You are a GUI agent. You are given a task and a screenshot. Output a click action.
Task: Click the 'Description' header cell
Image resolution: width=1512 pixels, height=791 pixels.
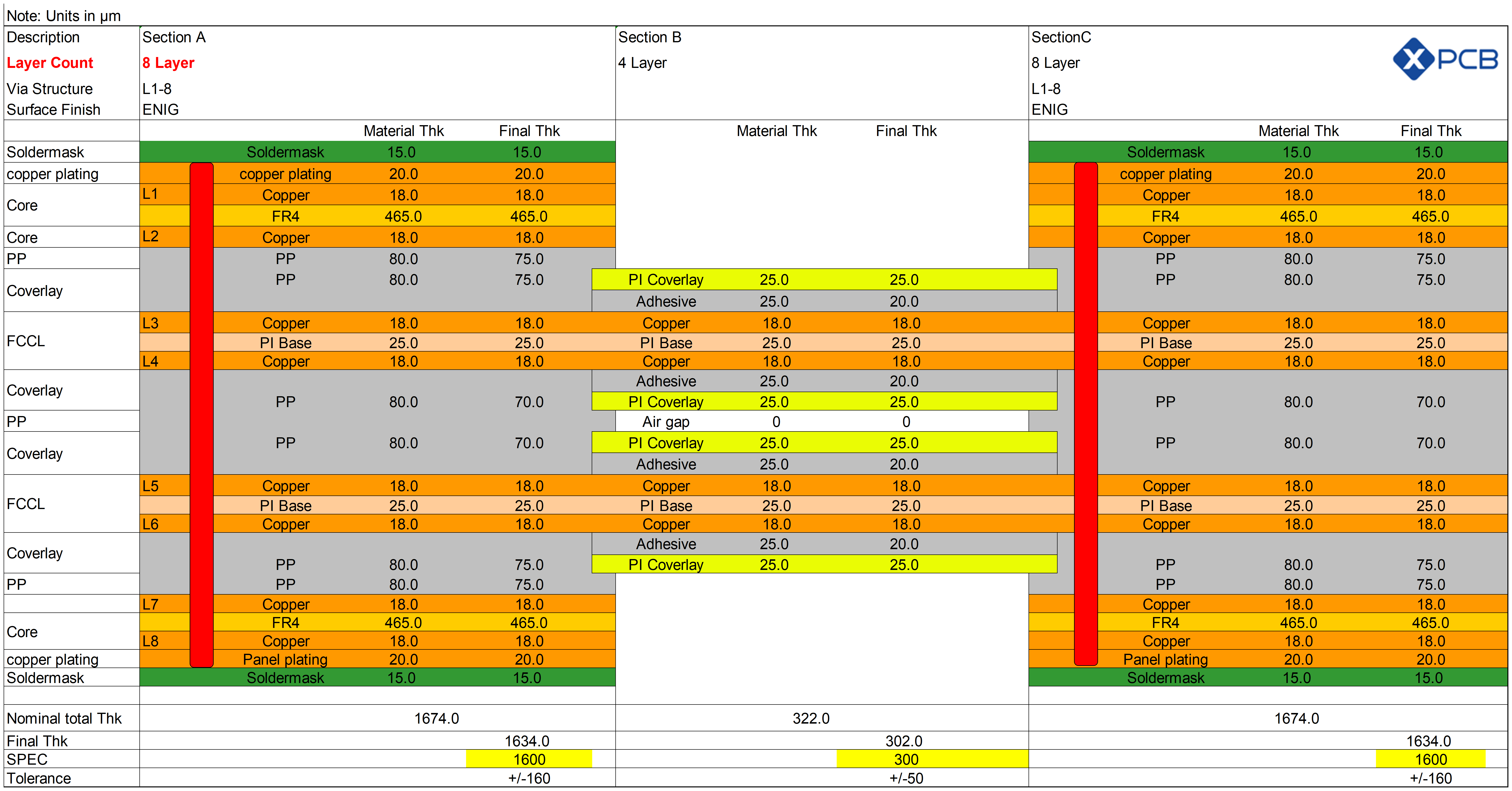pyautogui.click(x=43, y=37)
